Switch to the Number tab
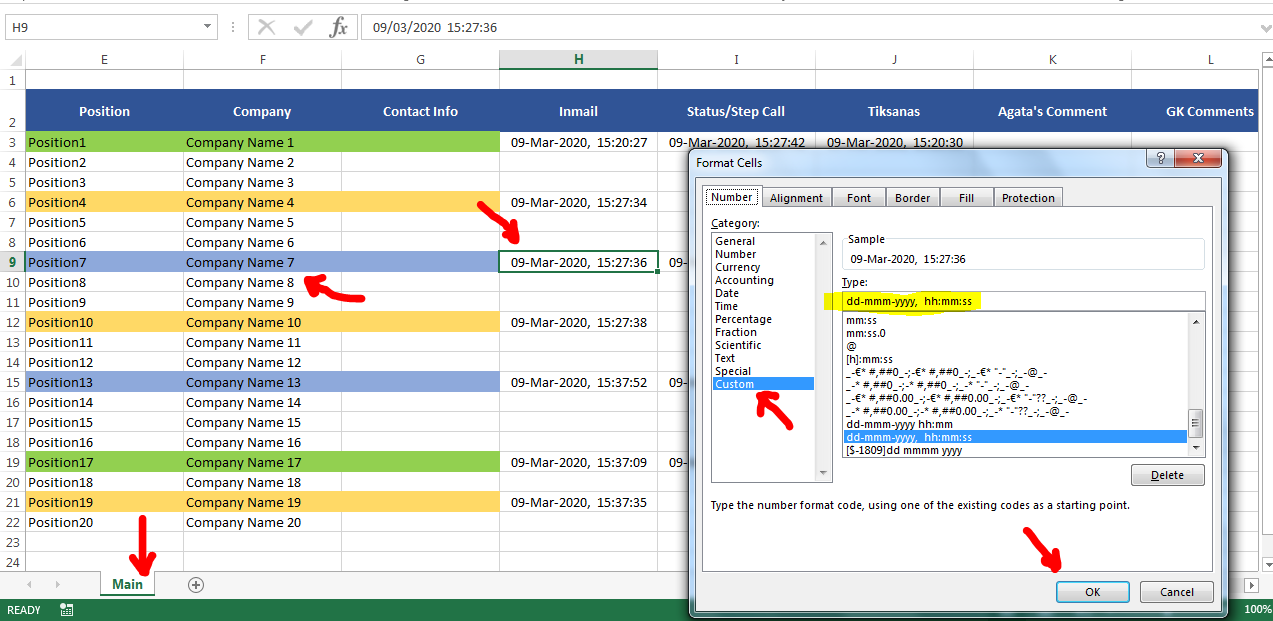Viewport: 1273px width, 621px height. [731, 197]
